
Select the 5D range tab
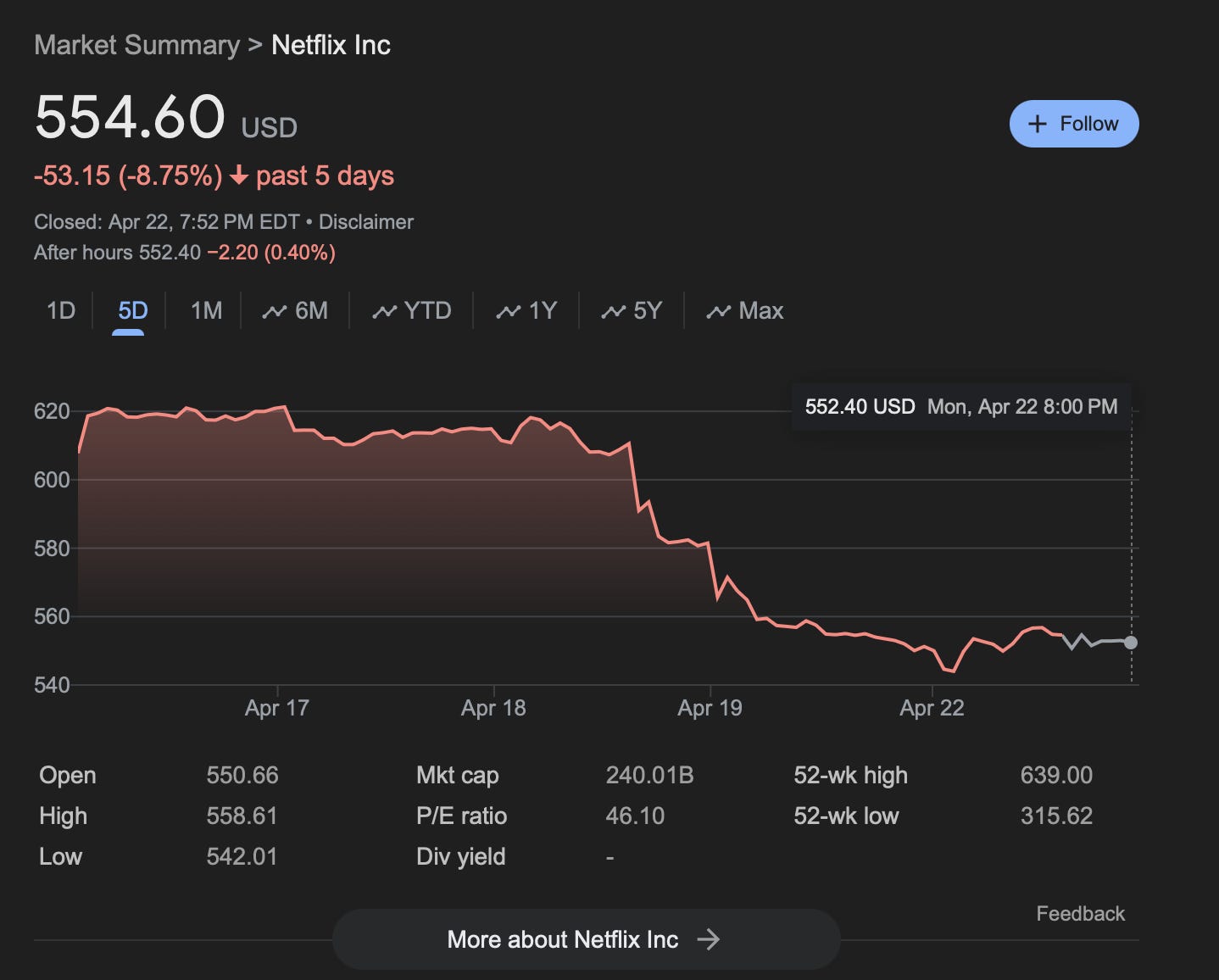[x=132, y=311]
